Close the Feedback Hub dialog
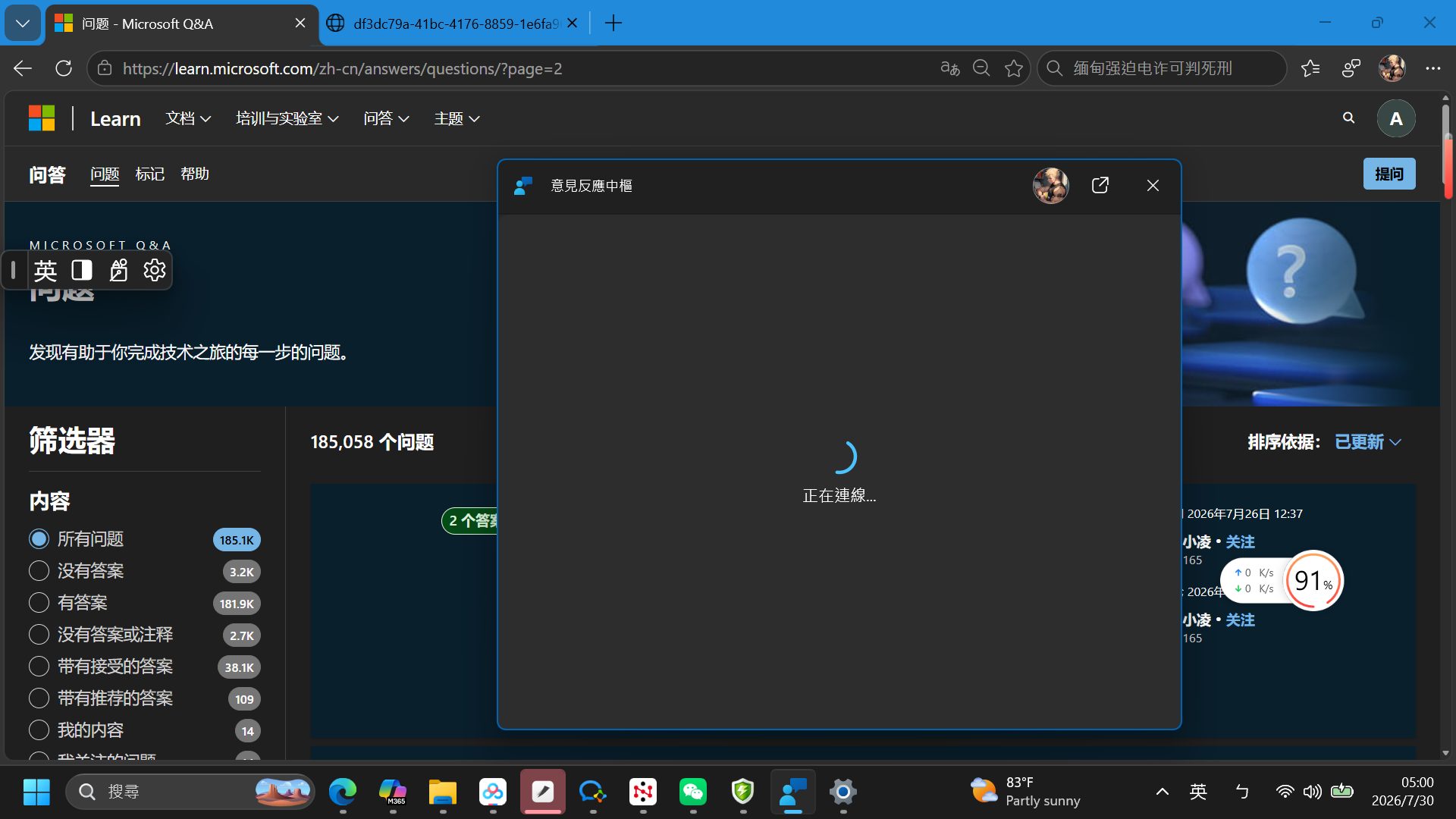The height and width of the screenshot is (819, 1456). (1153, 186)
